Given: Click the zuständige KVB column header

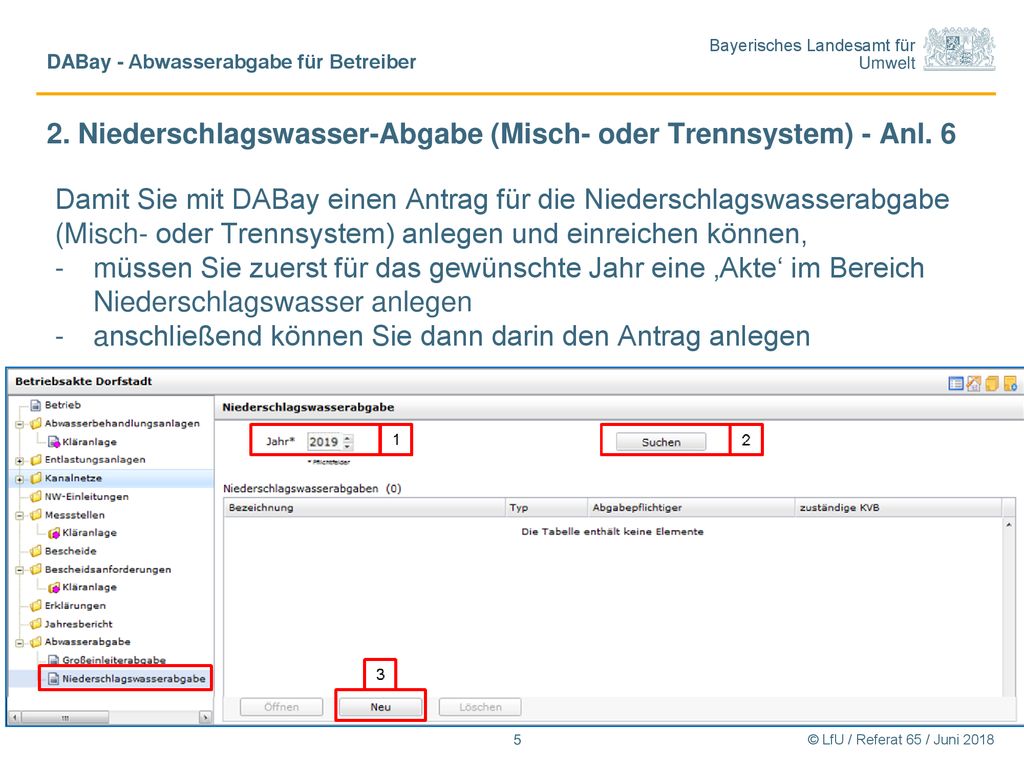Looking at the screenshot, I should point(898,507).
